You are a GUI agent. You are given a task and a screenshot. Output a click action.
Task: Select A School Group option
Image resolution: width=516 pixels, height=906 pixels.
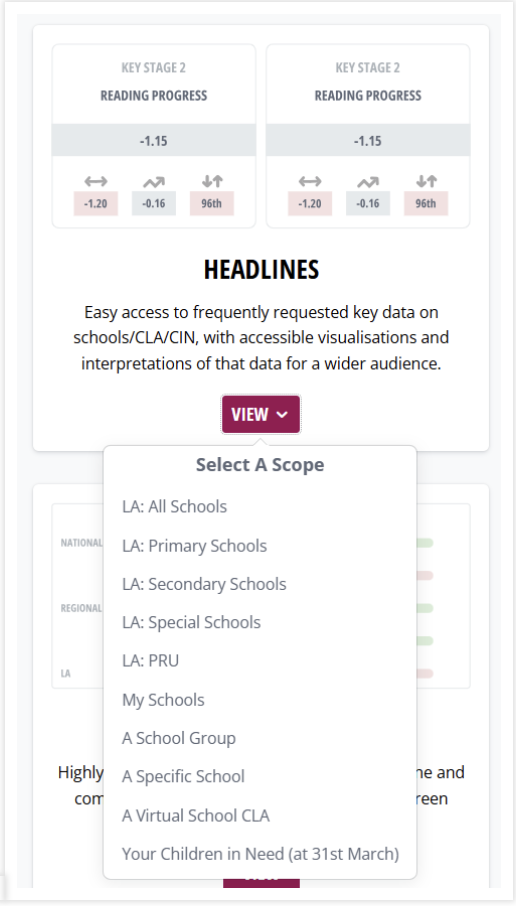(x=179, y=738)
